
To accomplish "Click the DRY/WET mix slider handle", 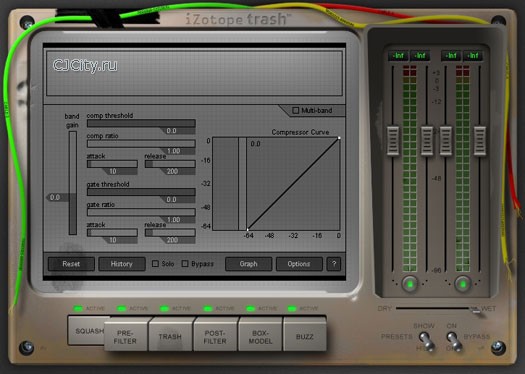I will pyautogui.click(x=474, y=309).
